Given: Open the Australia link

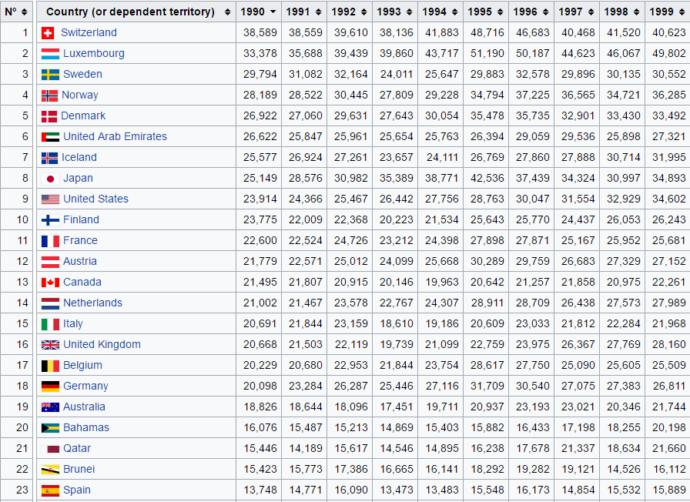Looking at the screenshot, I should click(84, 407).
